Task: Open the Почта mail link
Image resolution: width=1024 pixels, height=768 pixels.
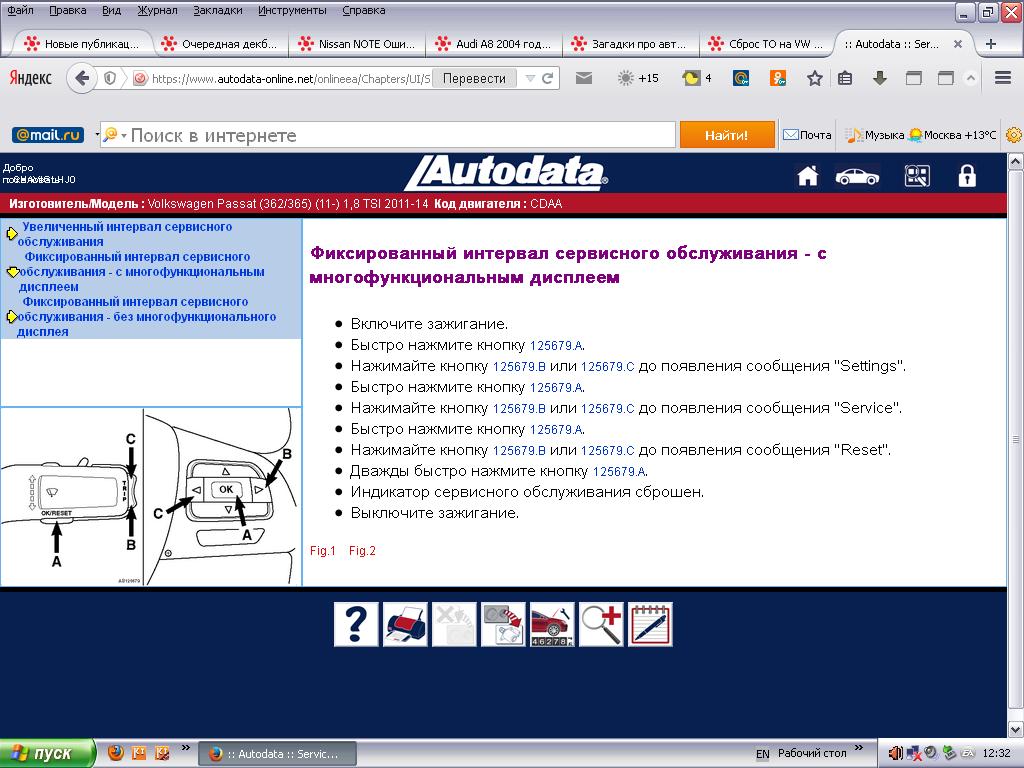Action: [808, 135]
